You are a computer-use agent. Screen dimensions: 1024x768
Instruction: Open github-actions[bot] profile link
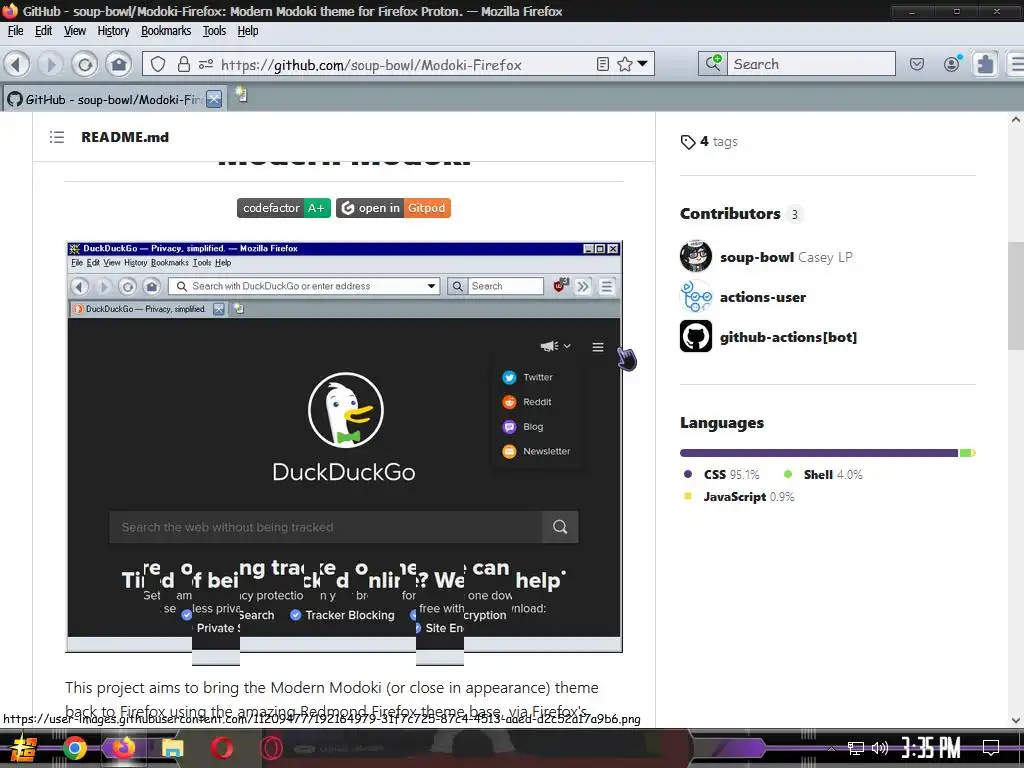[x=788, y=337]
